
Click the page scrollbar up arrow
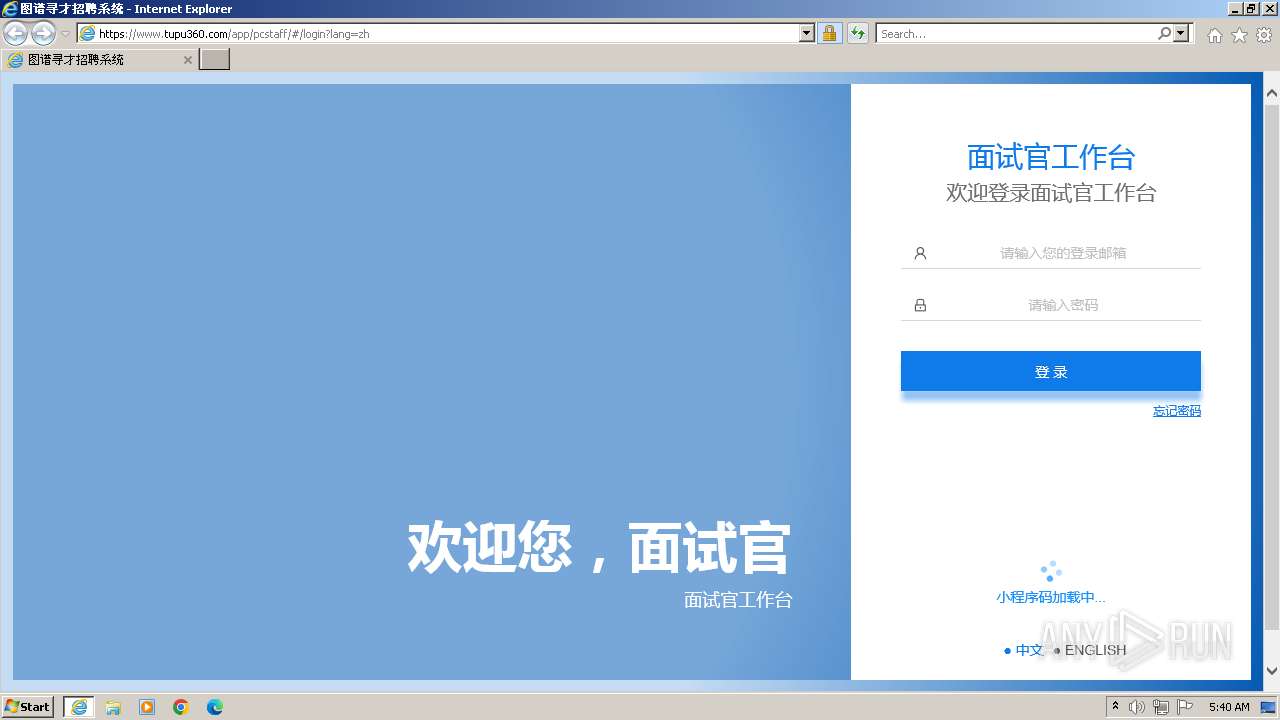click(x=1272, y=94)
